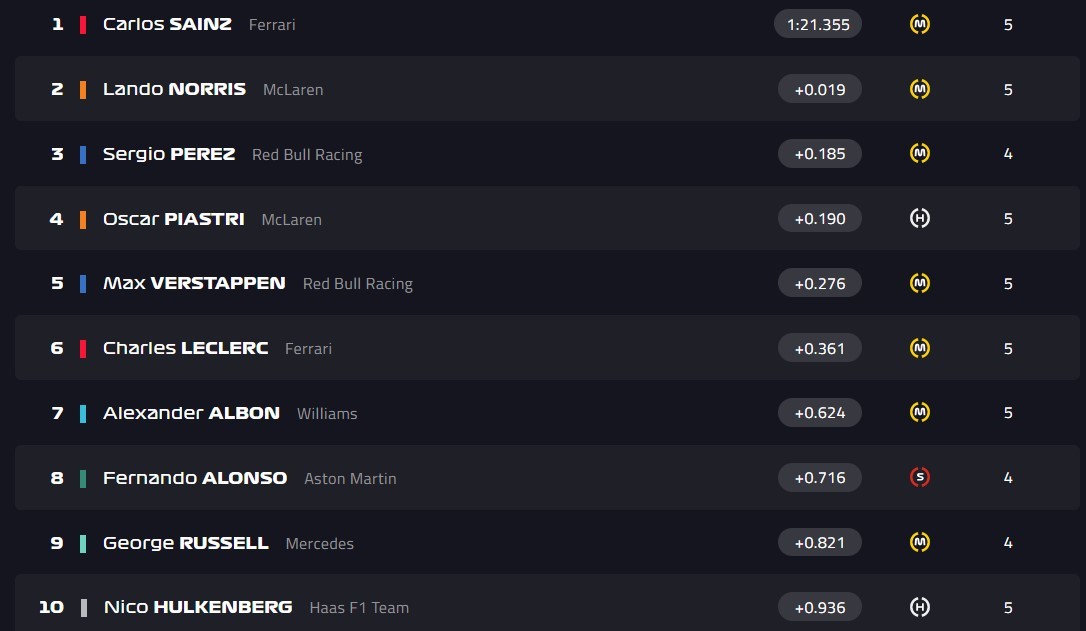This screenshot has width=1086, height=631.
Task: Open Sergio PEREZ driver name
Action: (169, 154)
